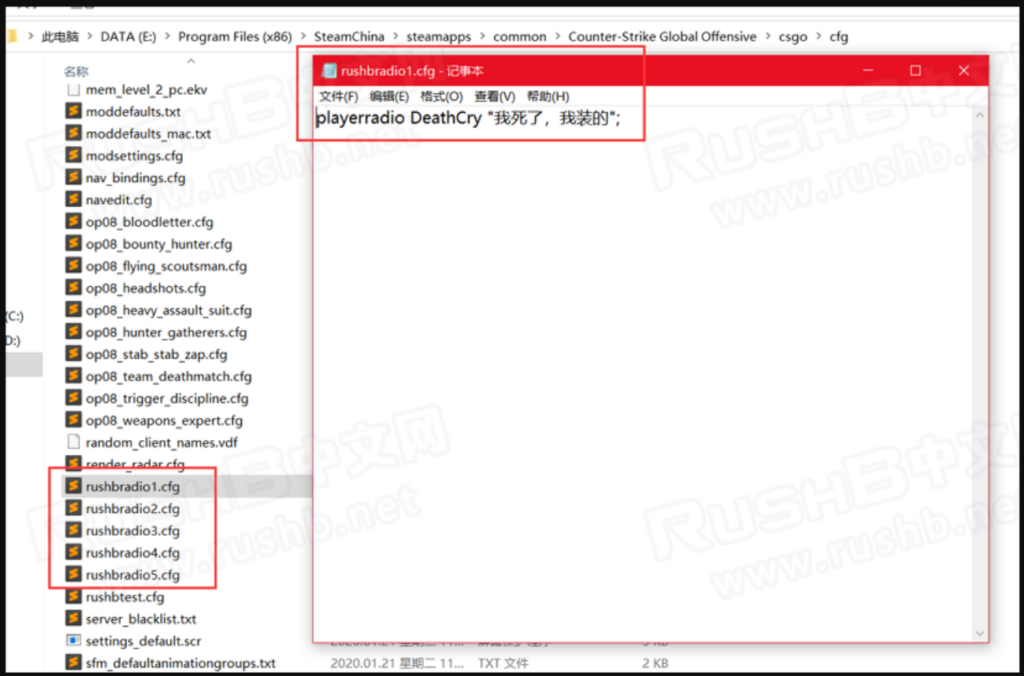Navigate to 此电脑 in the address bar
Viewport: 1024px width, 676px height.
(60, 37)
